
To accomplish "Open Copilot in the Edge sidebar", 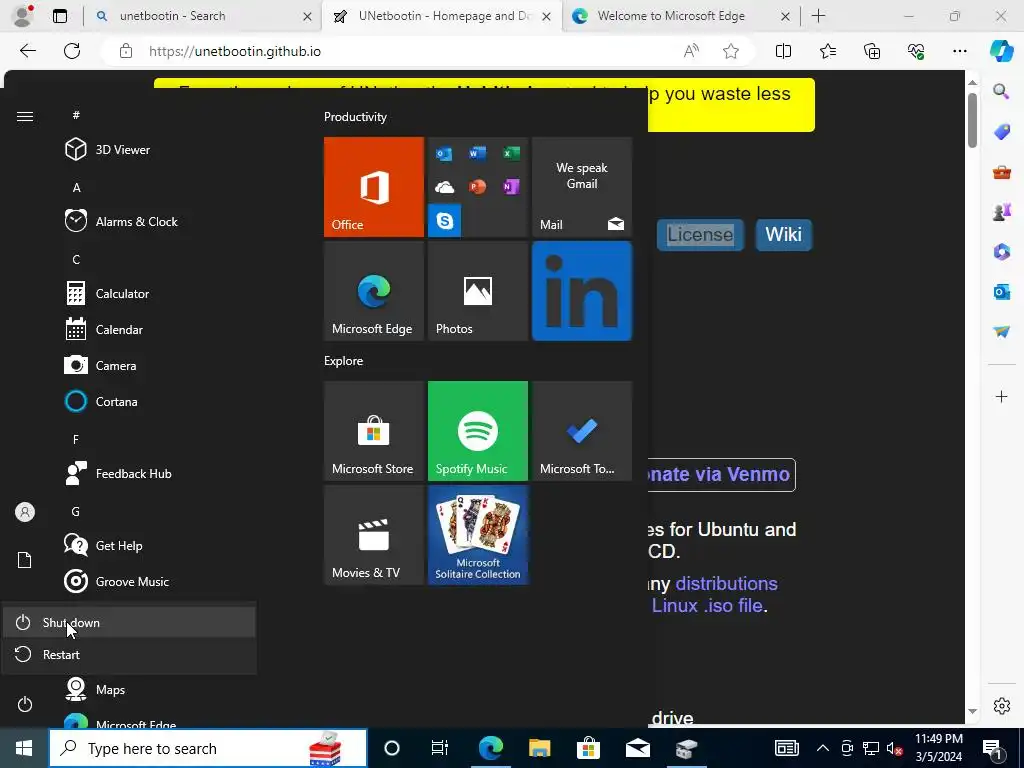I will click(1001, 51).
